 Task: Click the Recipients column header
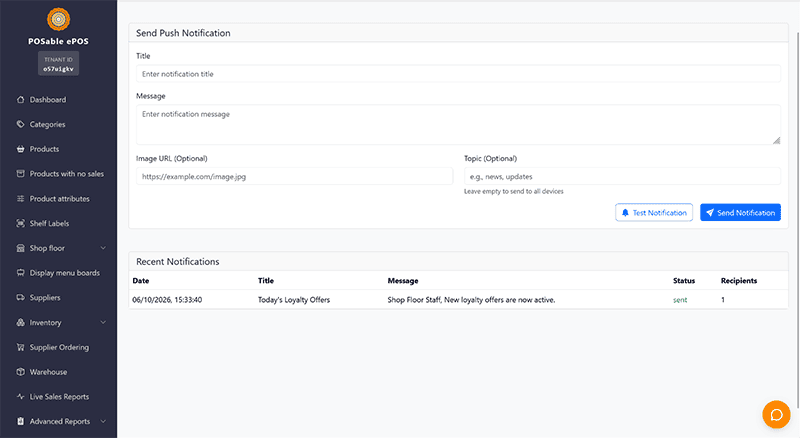point(739,281)
